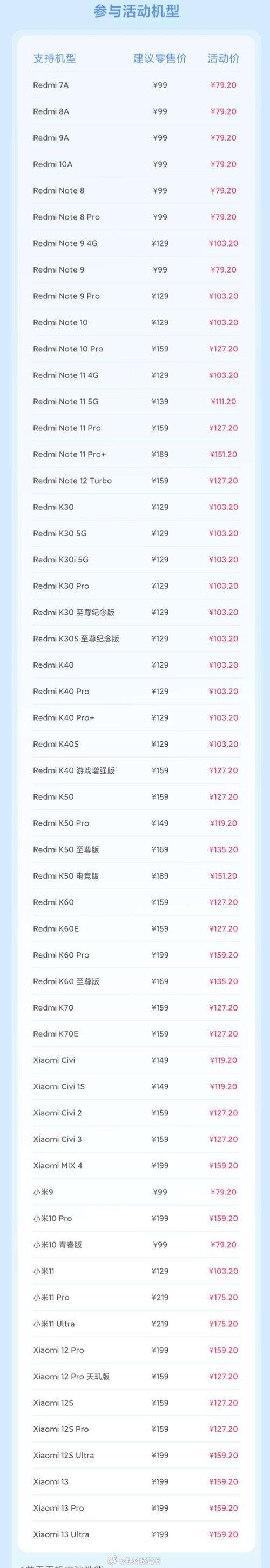Select the Redmi K40 游戏增强版 row

136,770
